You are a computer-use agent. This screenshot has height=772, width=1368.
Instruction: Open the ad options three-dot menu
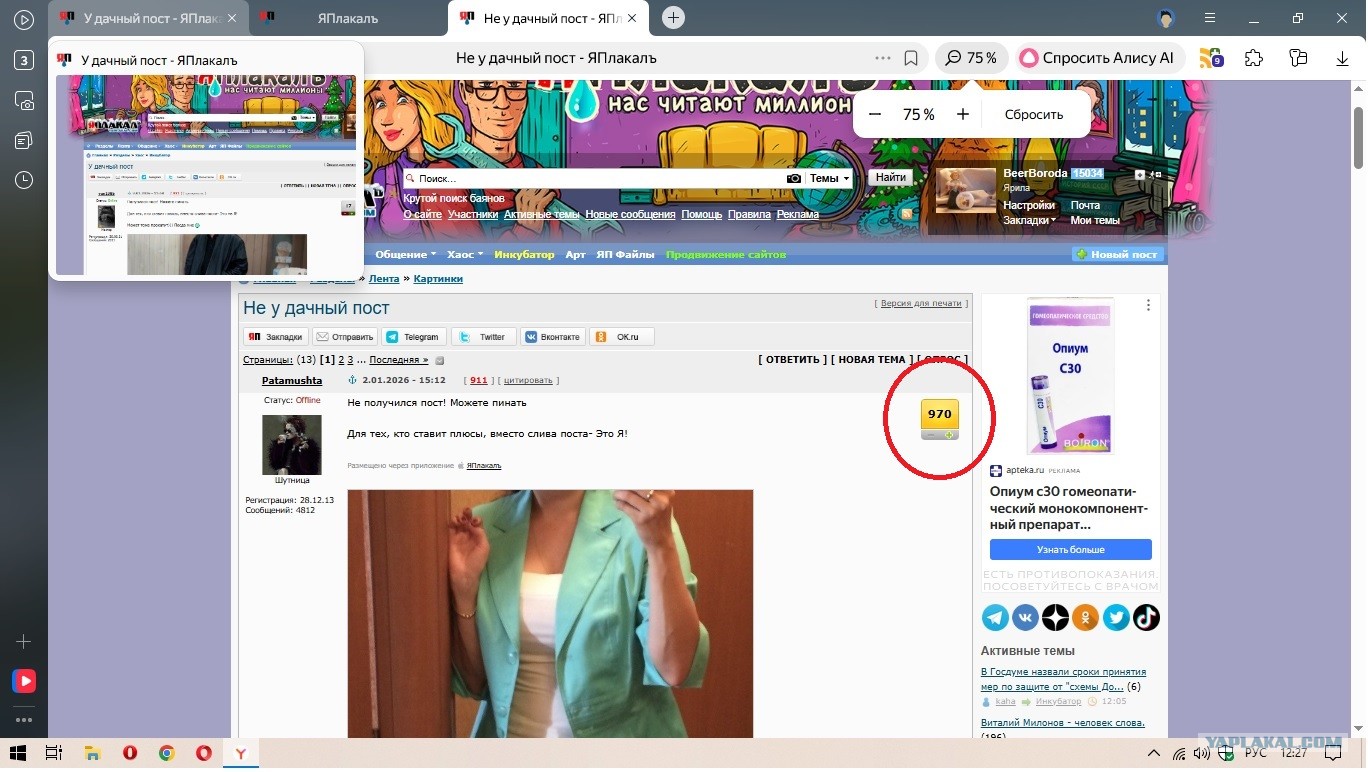coord(1148,305)
